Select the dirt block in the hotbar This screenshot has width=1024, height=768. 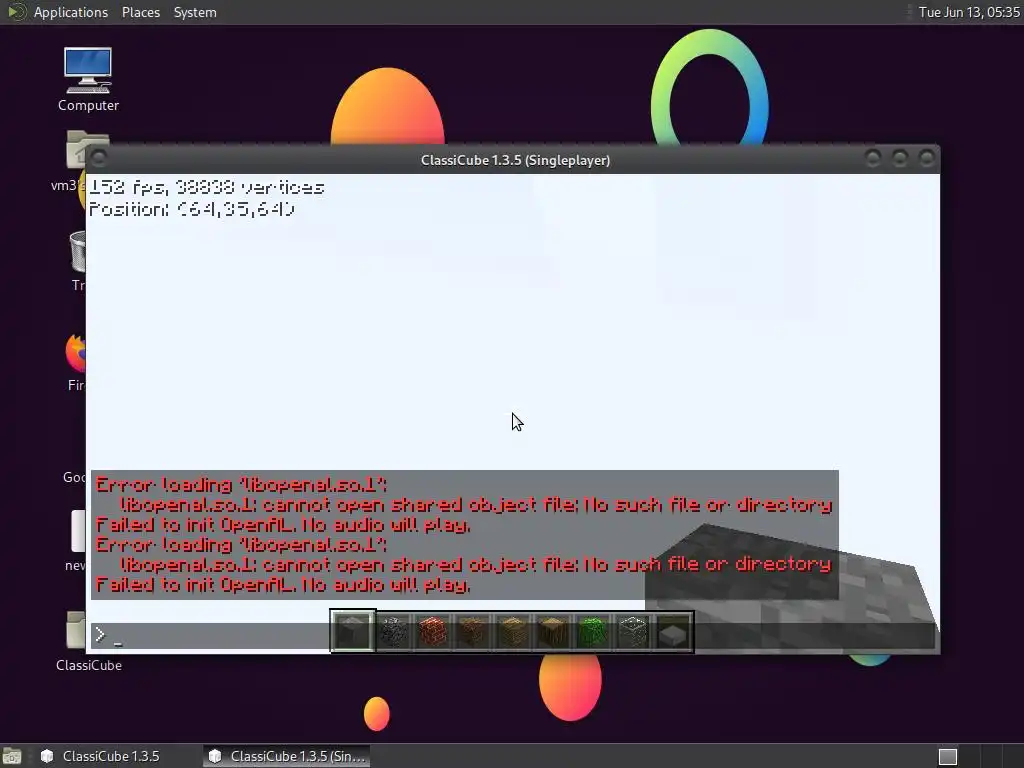coord(472,632)
